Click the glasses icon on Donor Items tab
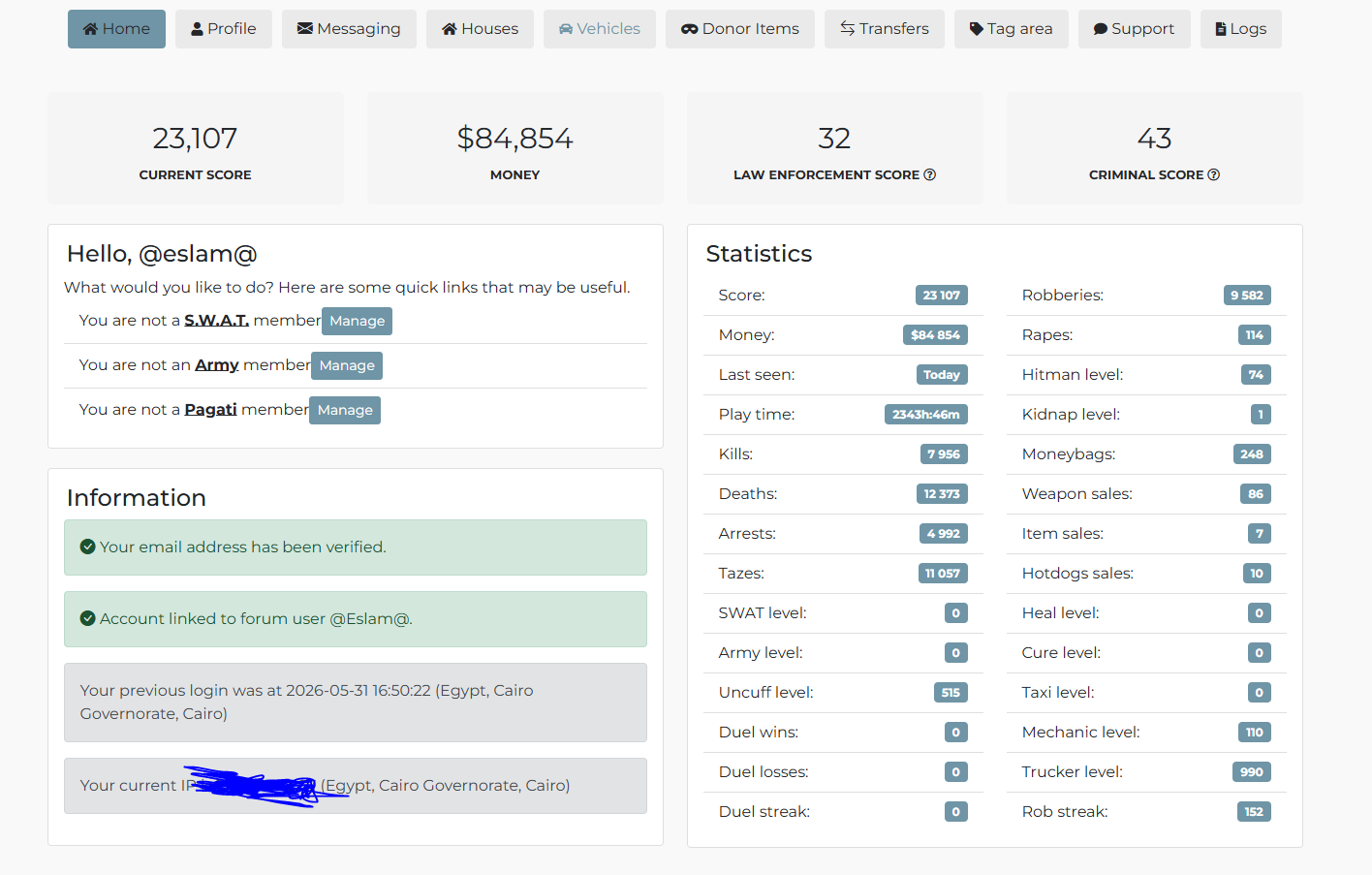 (x=690, y=29)
